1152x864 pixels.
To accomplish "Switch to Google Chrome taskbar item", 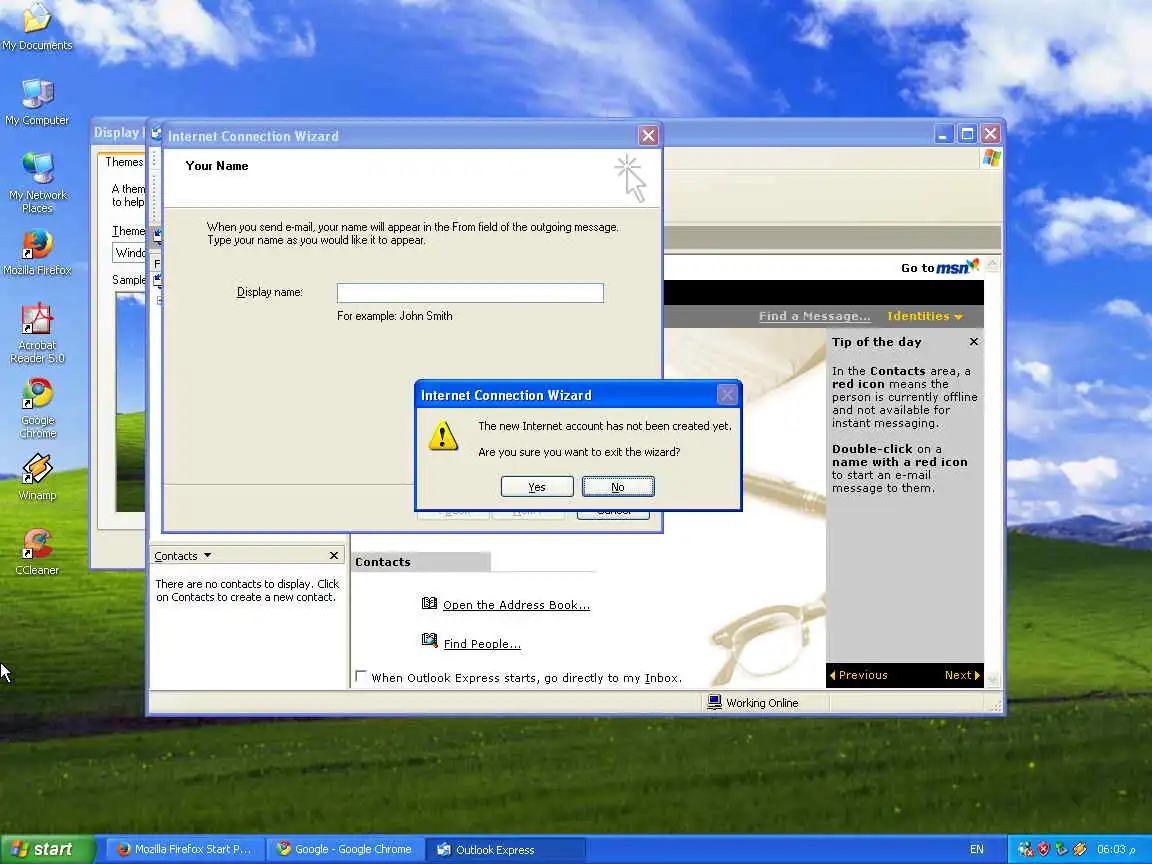I will pos(345,849).
